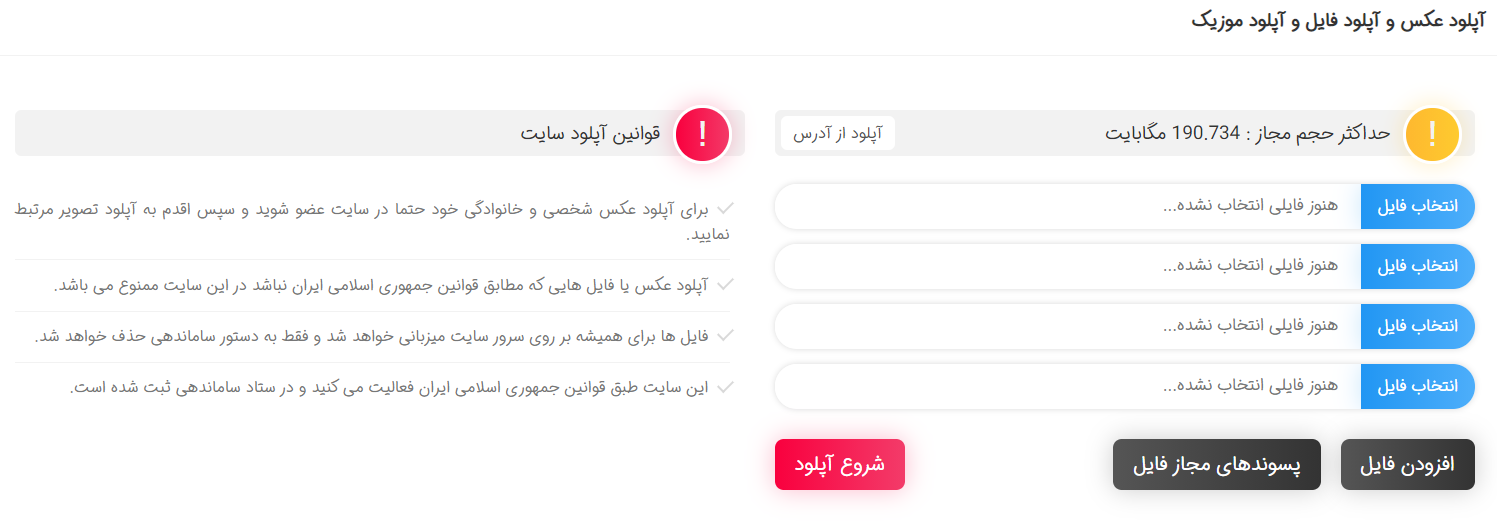Click the third empty file name field

pos(1068,326)
